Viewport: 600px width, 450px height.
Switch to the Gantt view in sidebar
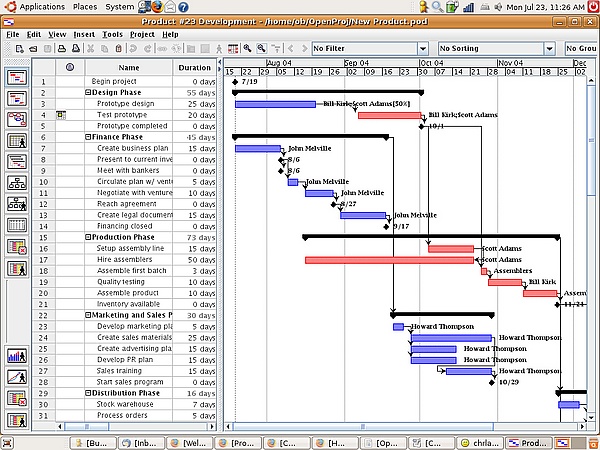17,77
